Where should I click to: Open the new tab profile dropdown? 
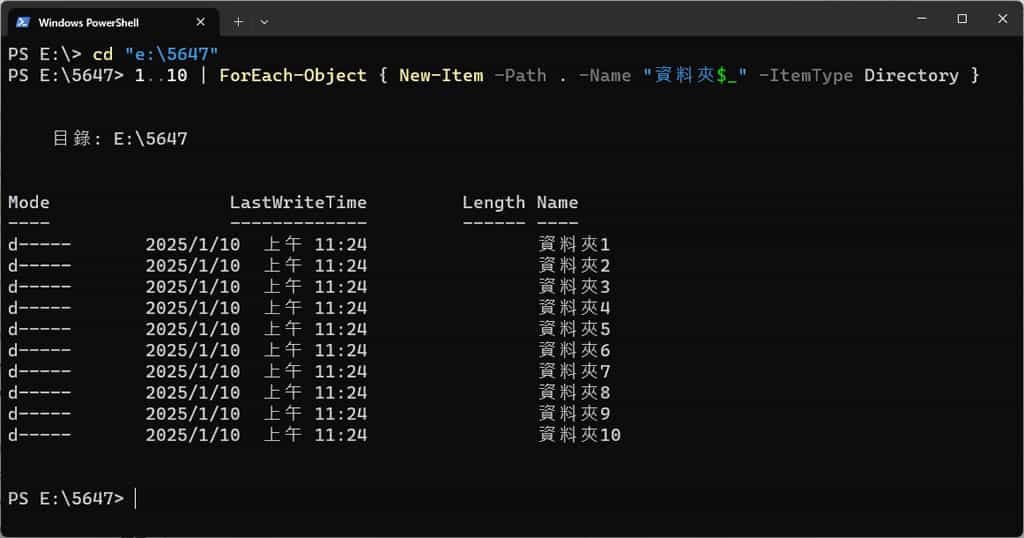pyautogui.click(x=264, y=22)
